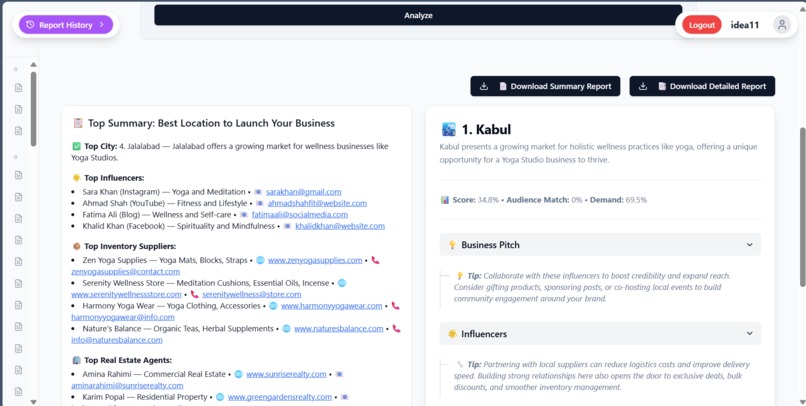Open harmonyyogawear@info.com link
The width and height of the screenshot is (806, 406).
[x=123, y=317]
